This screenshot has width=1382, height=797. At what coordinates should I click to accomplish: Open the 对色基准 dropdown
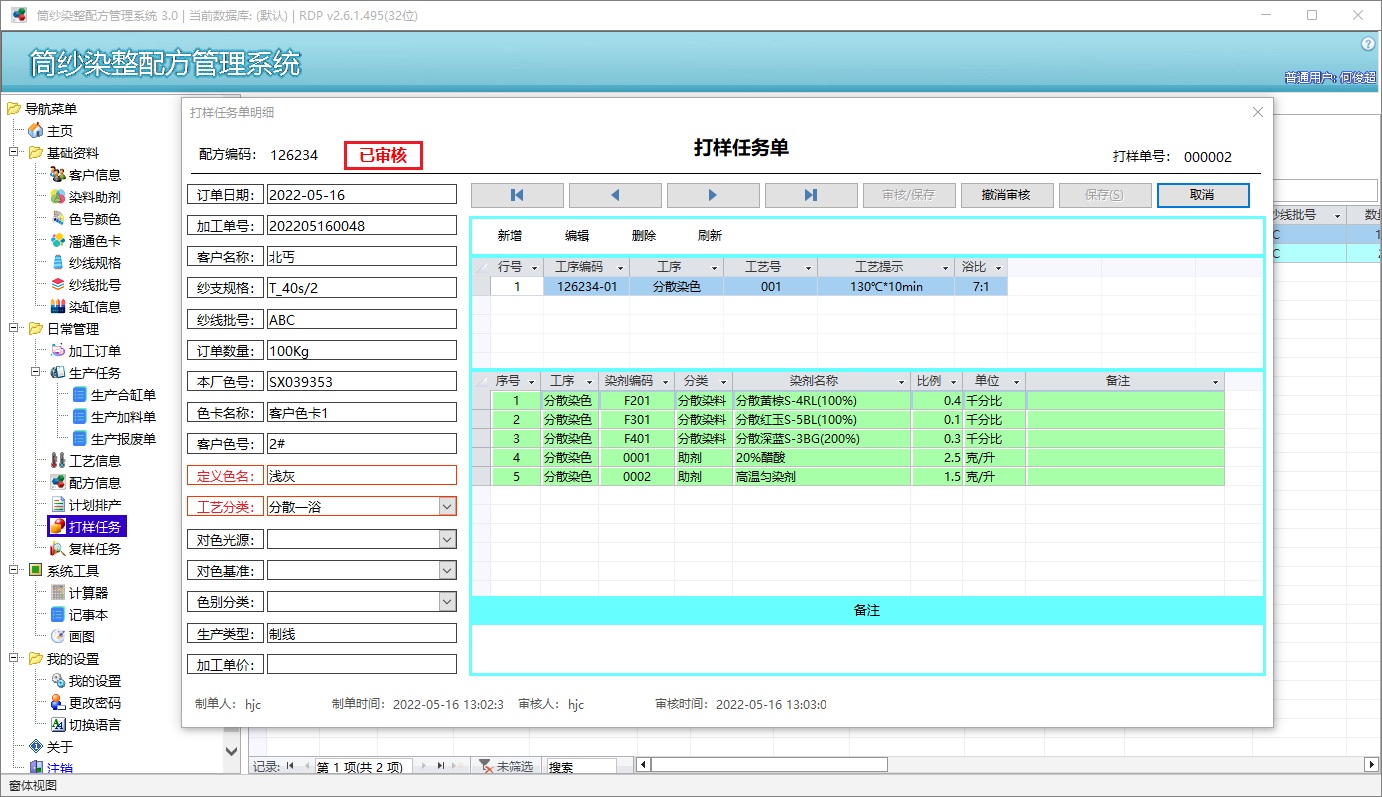click(447, 570)
